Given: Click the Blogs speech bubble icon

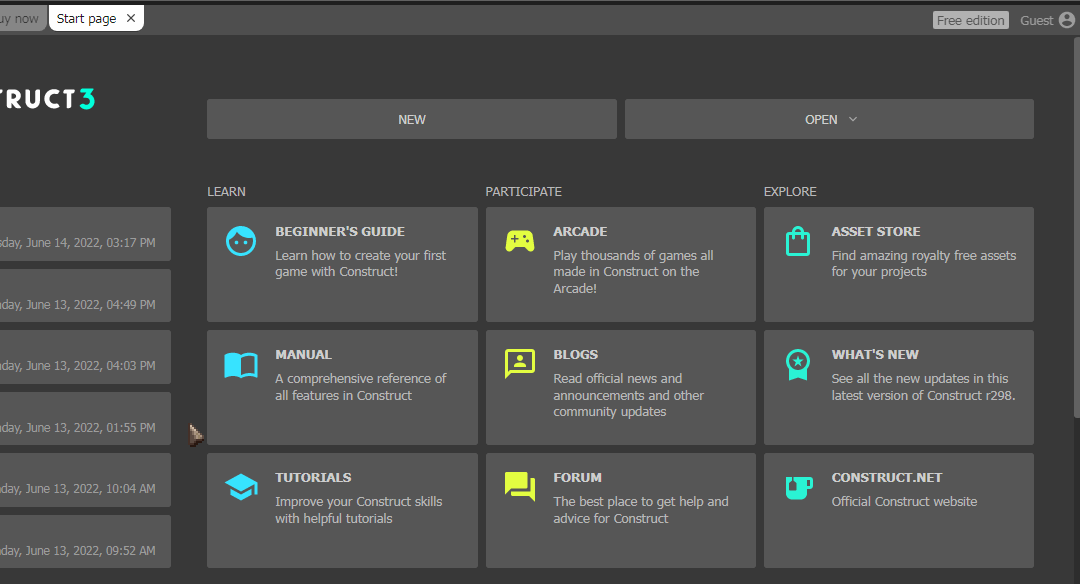Looking at the screenshot, I should pyautogui.click(x=519, y=364).
